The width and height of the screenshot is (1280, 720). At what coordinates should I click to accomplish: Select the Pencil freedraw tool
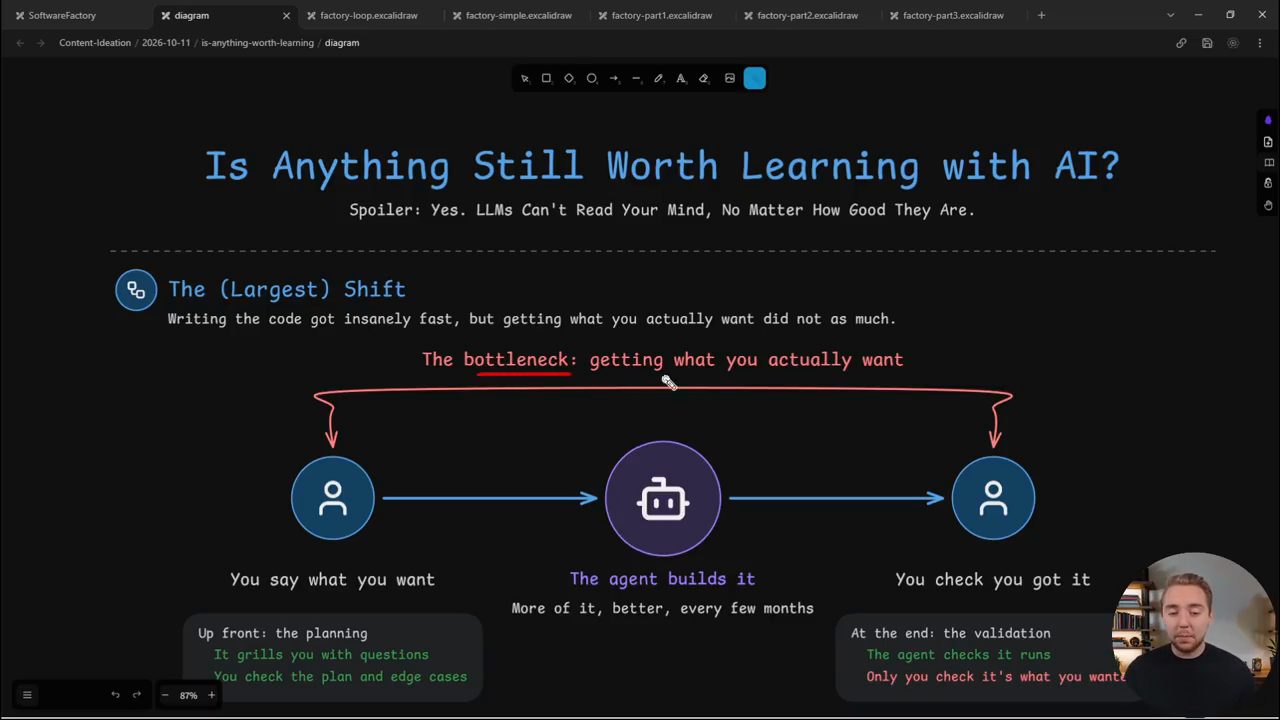pos(658,78)
